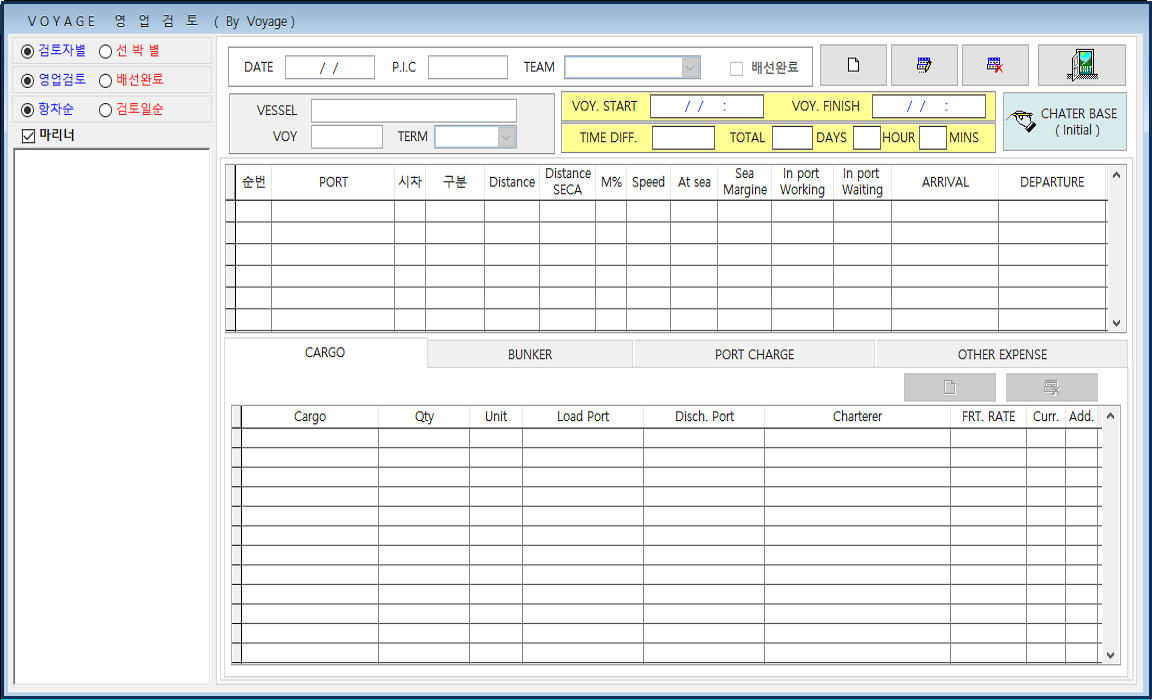Click the Cargo column header
The height and width of the screenshot is (700, 1152).
310,416
